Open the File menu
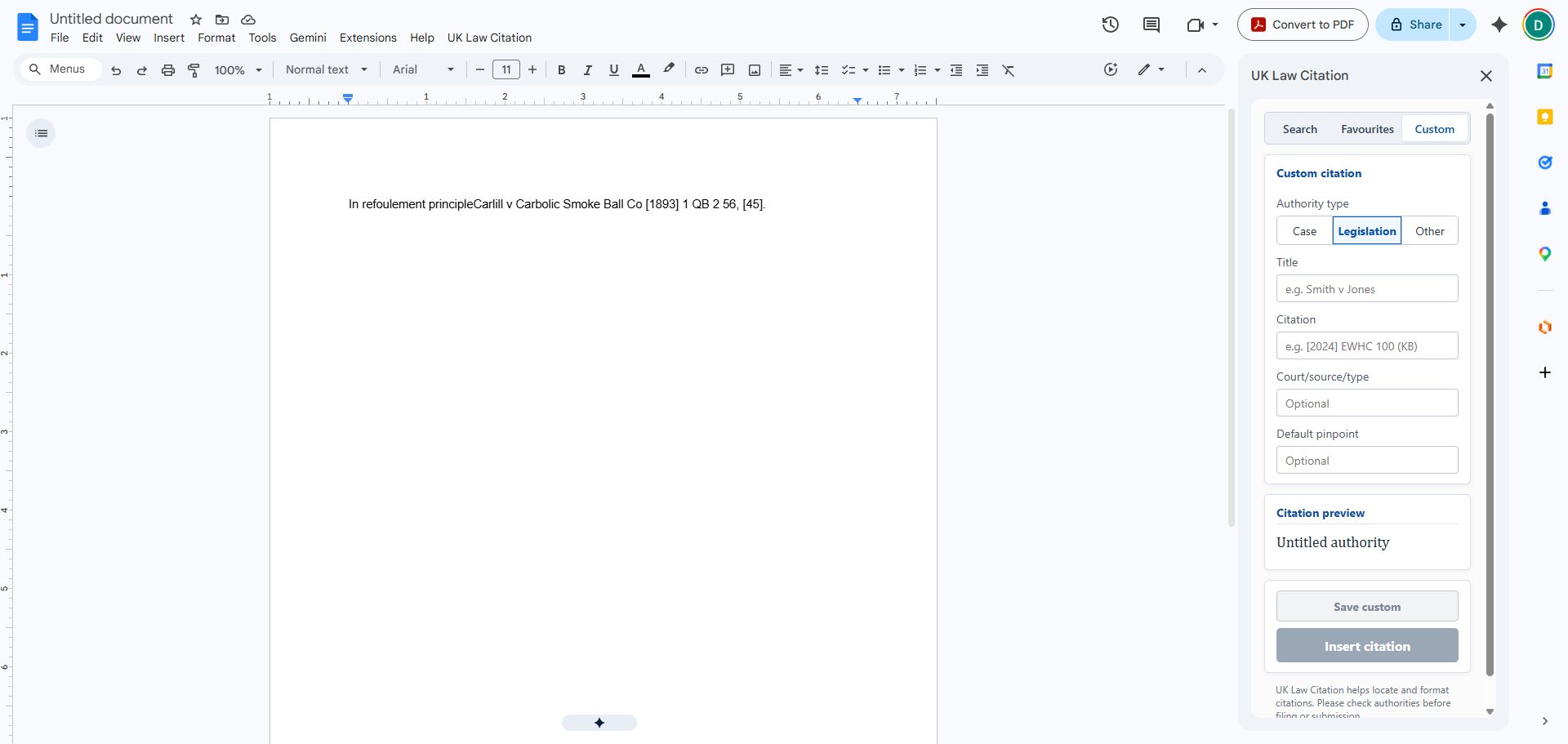The height and width of the screenshot is (744, 1568). [60, 38]
